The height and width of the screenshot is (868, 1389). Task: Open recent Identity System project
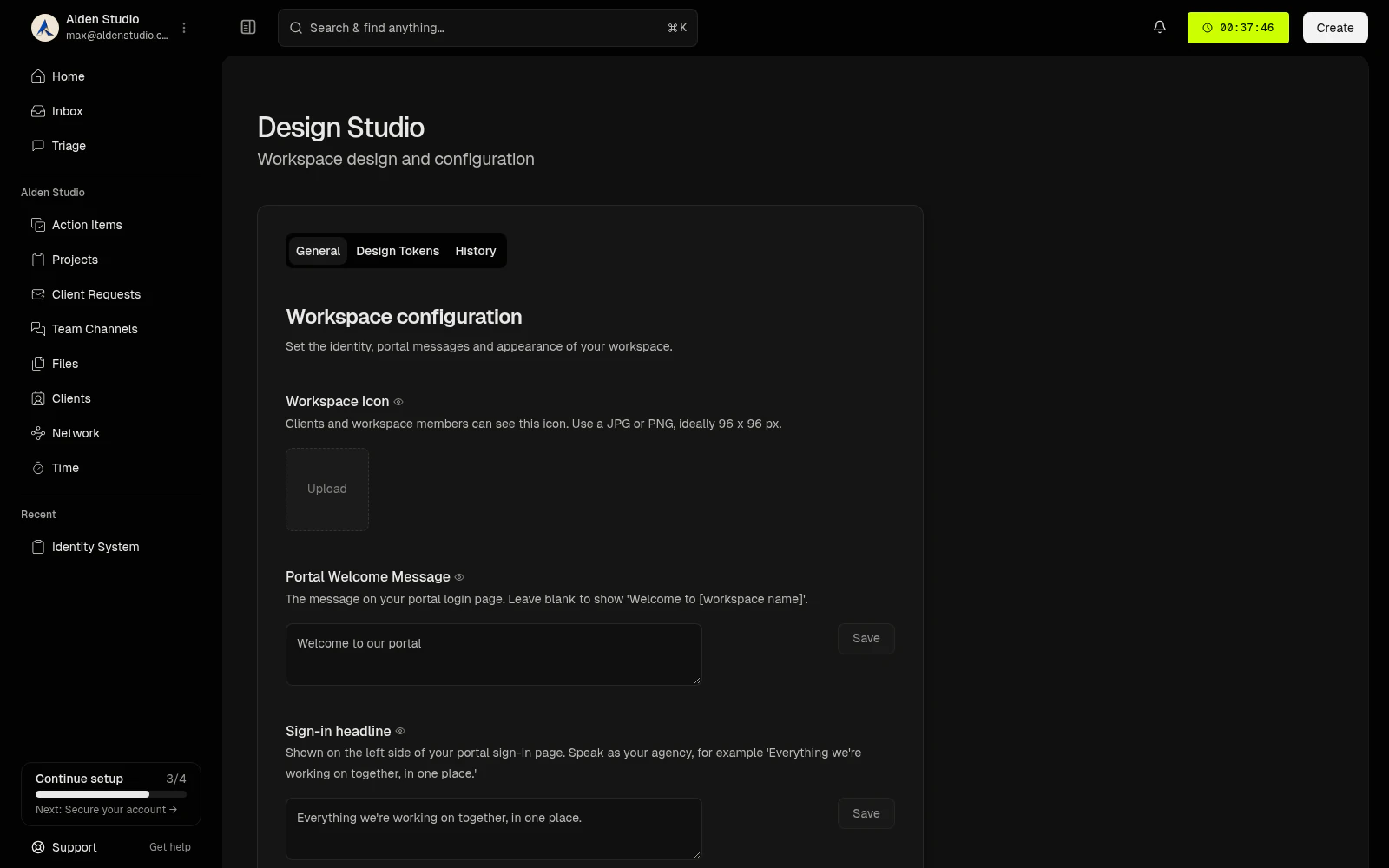pos(111,547)
